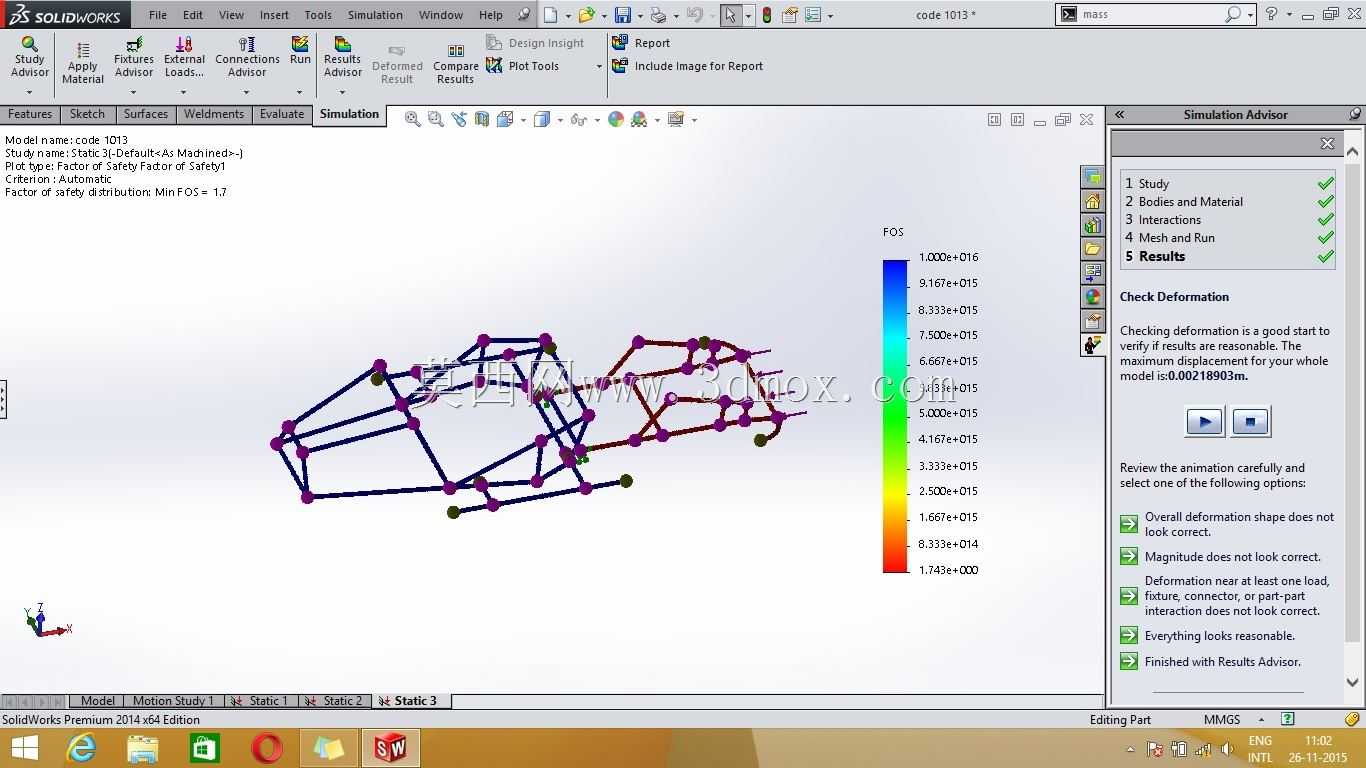
Task: Open Fixtures Advisor
Action: (133, 59)
